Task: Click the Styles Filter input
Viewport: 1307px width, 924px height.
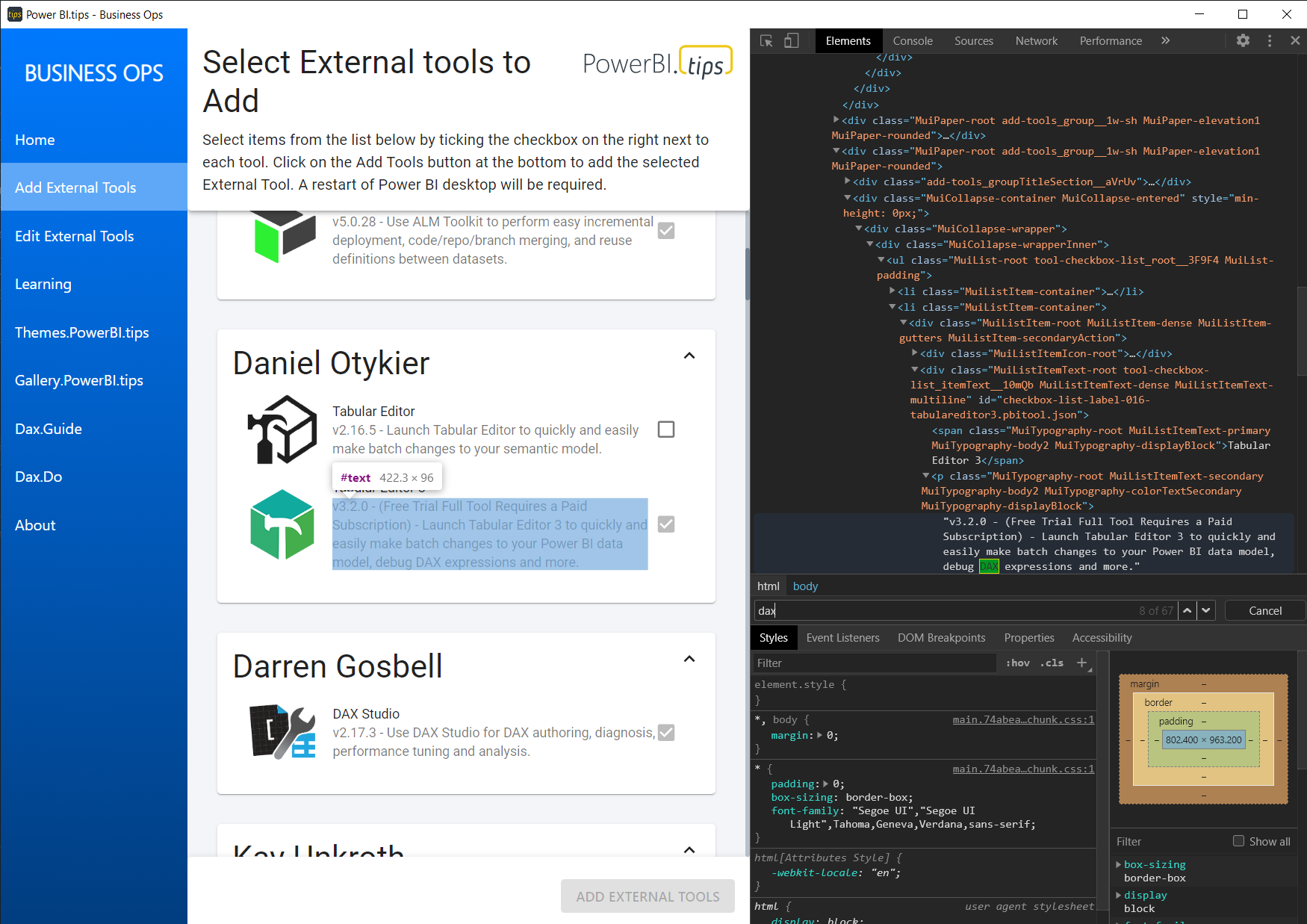Action: point(875,663)
